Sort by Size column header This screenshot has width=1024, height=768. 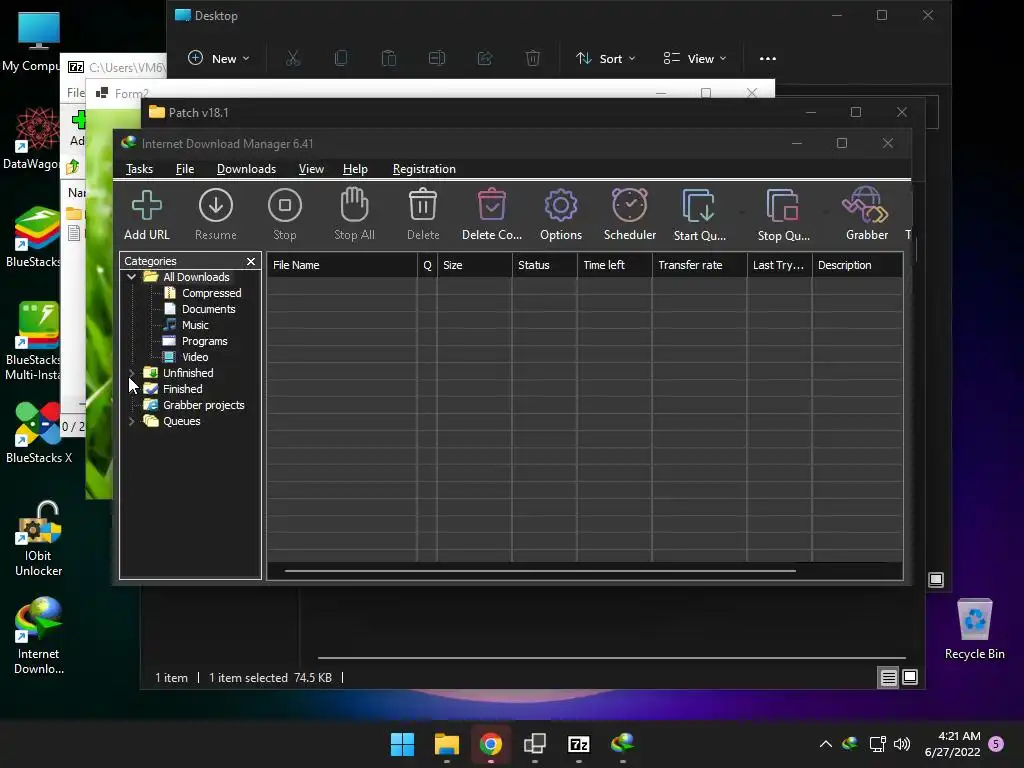[474, 265]
